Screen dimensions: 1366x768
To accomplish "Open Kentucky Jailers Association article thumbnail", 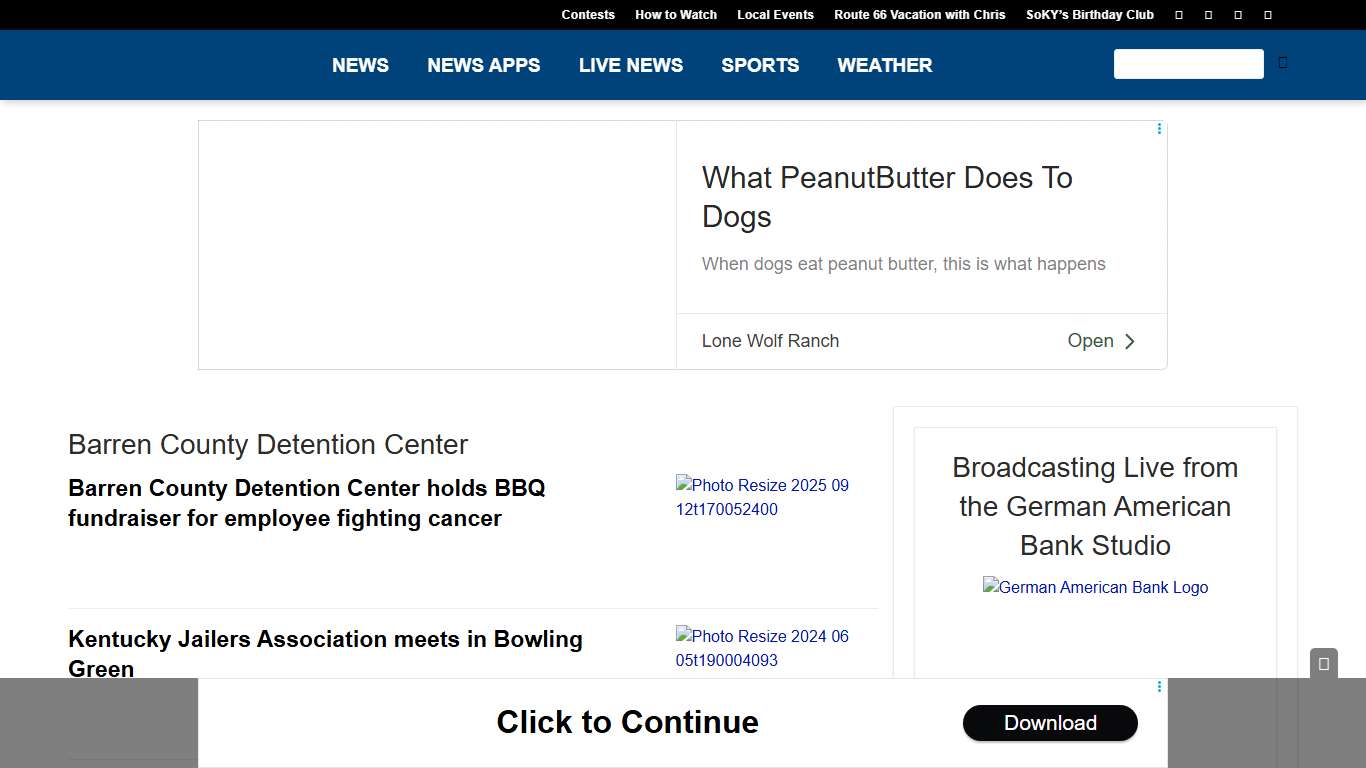I will (762, 648).
